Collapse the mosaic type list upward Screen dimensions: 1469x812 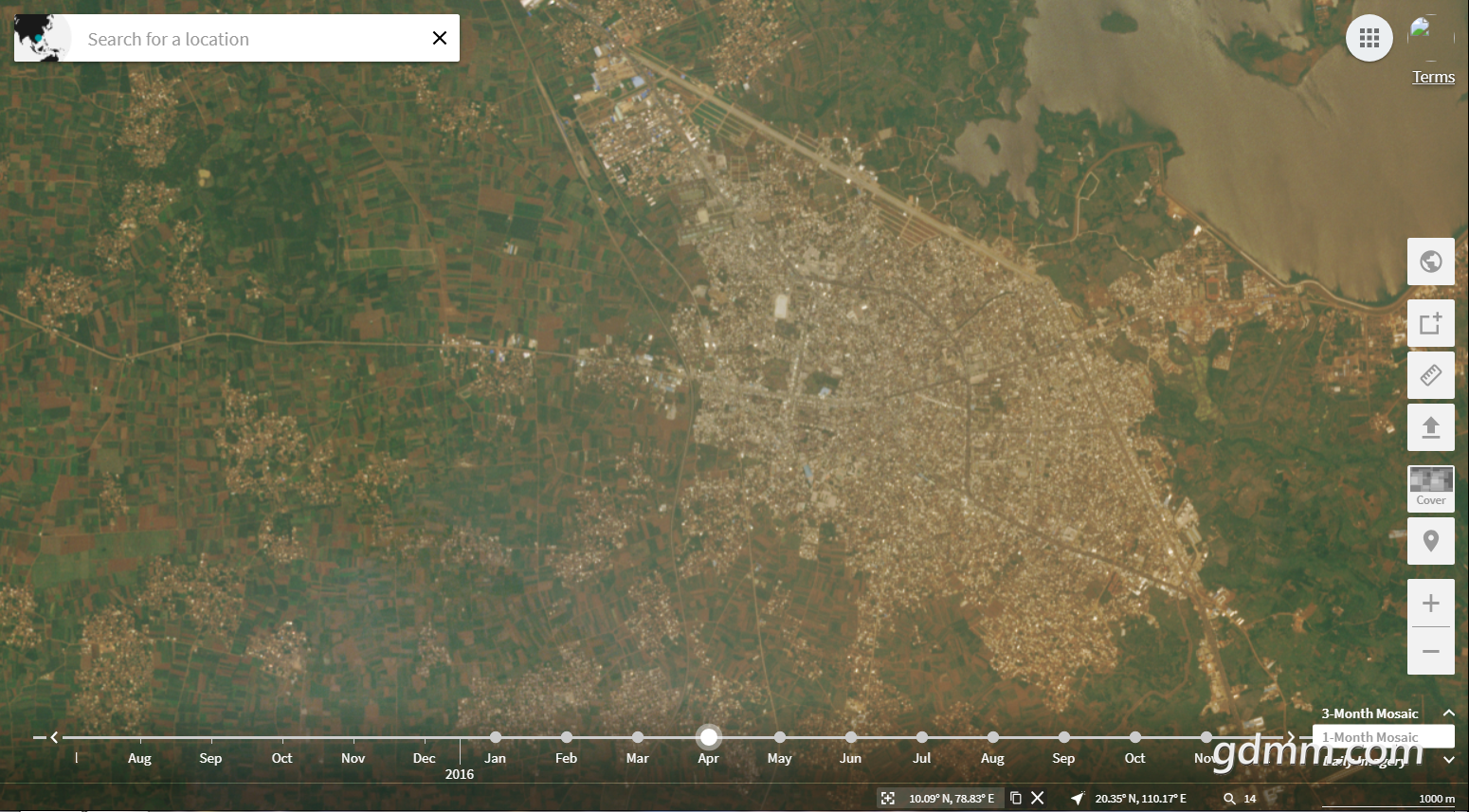(1448, 713)
